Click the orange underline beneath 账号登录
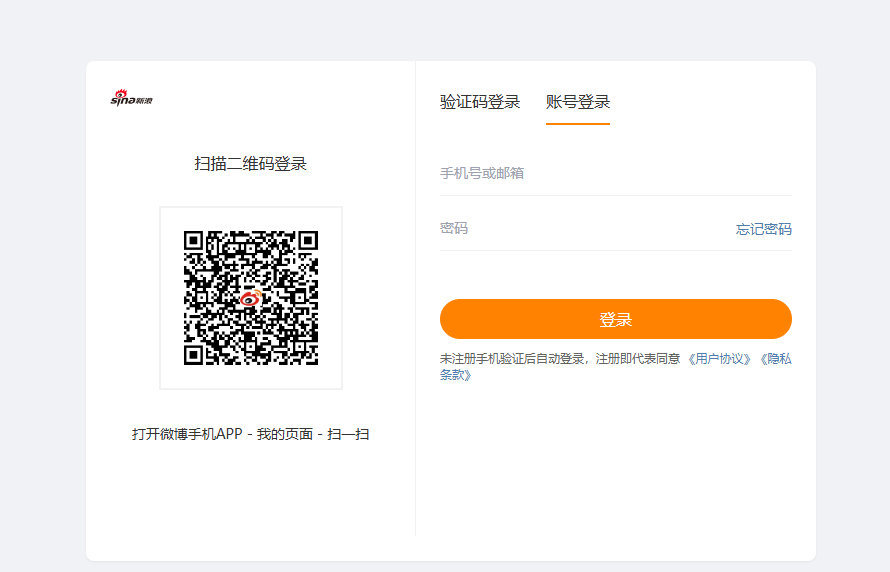Viewport: 890px width, 572px height. coord(577,123)
